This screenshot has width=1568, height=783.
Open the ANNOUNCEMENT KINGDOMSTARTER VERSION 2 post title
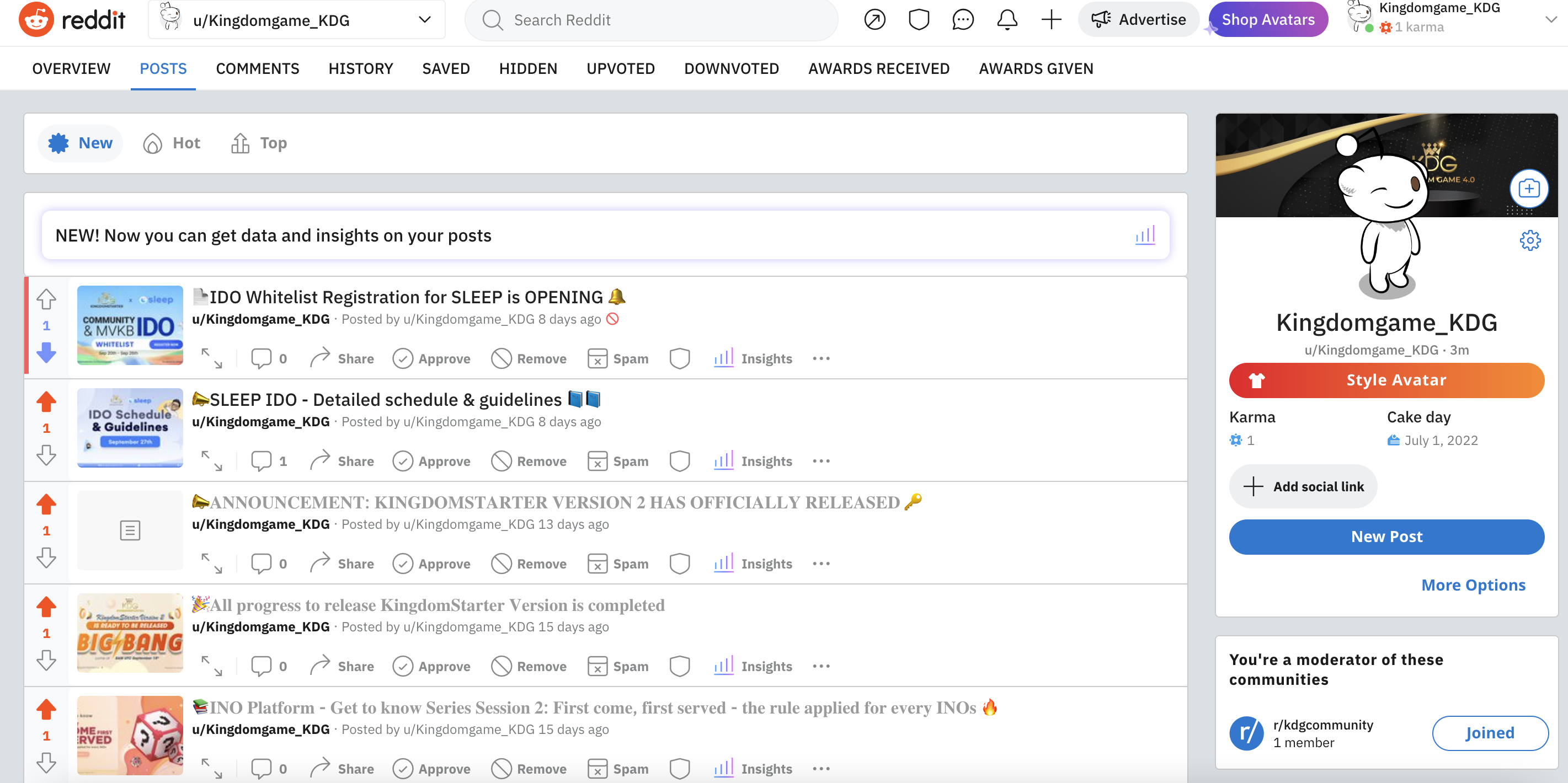(x=556, y=502)
